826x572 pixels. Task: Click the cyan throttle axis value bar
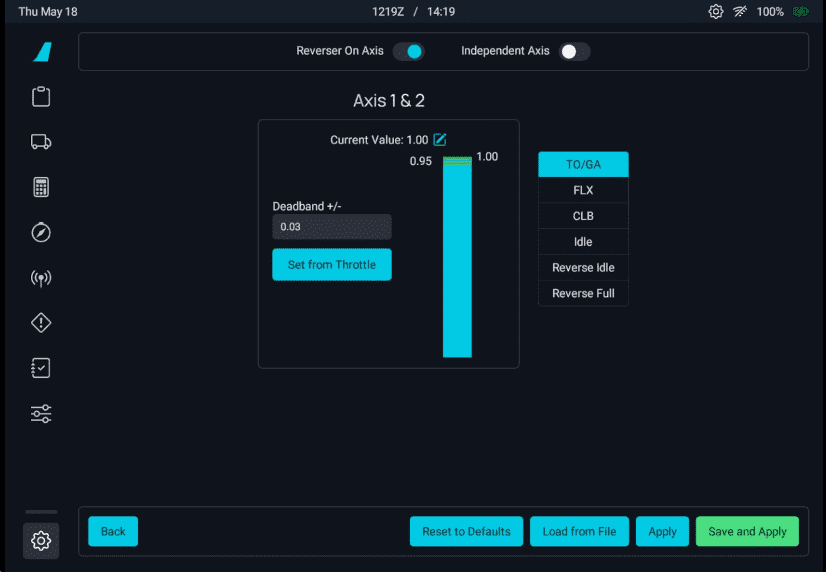click(x=457, y=260)
